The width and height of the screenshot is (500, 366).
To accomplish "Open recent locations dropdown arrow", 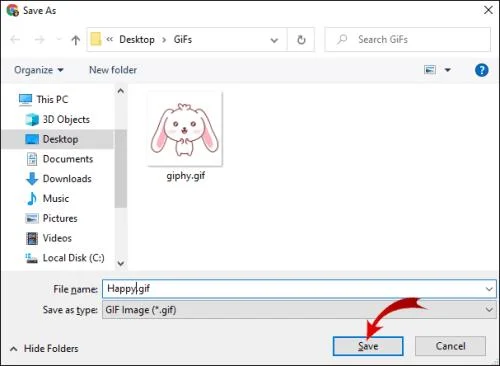I will click(59, 40).
